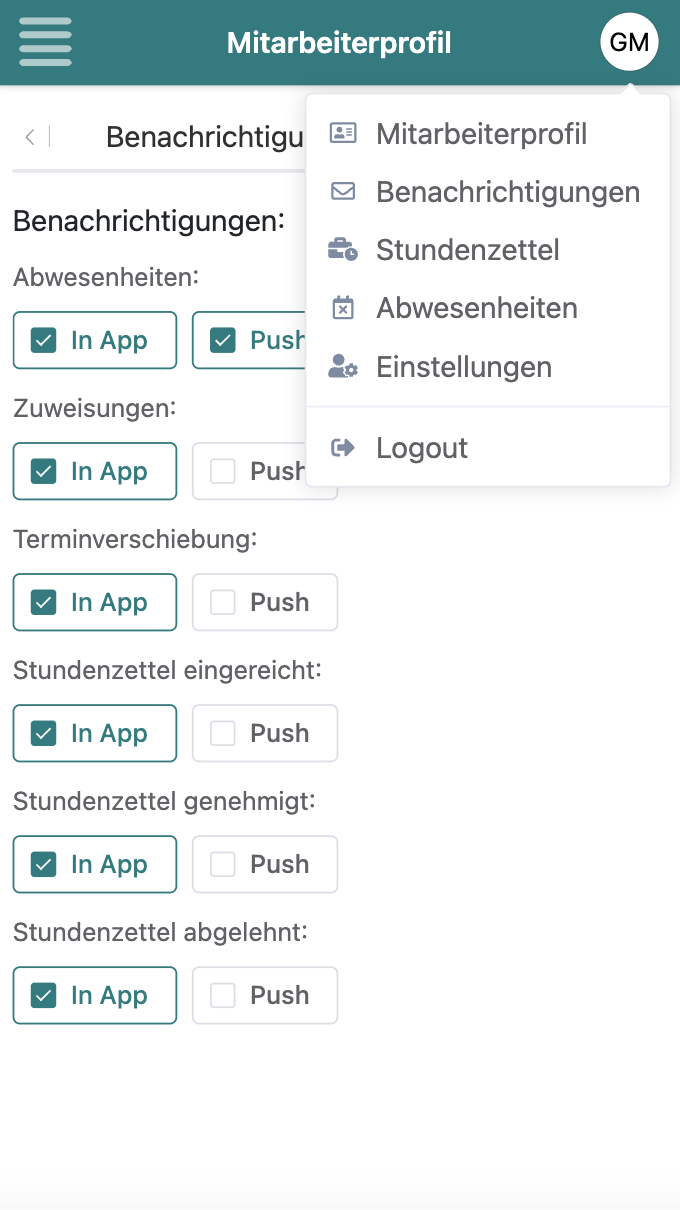680x1210 pixels.
Task: Click the briefcase-clock icon for Stundenzettel
Action: [x=344, y=248]
